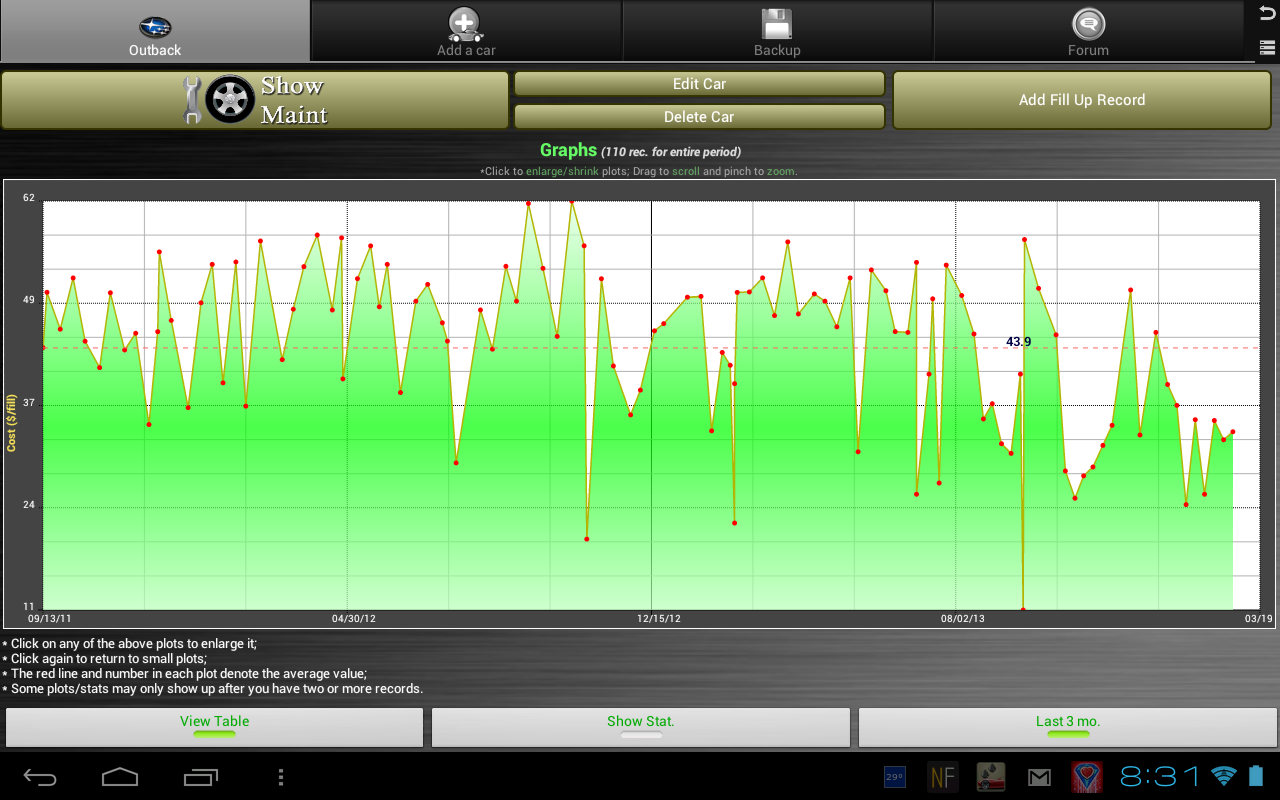Click the cost per fill graph to enlarge
Image resolution: width=1280 pixels, height=800 pixels.
click(x=640, y=404)
